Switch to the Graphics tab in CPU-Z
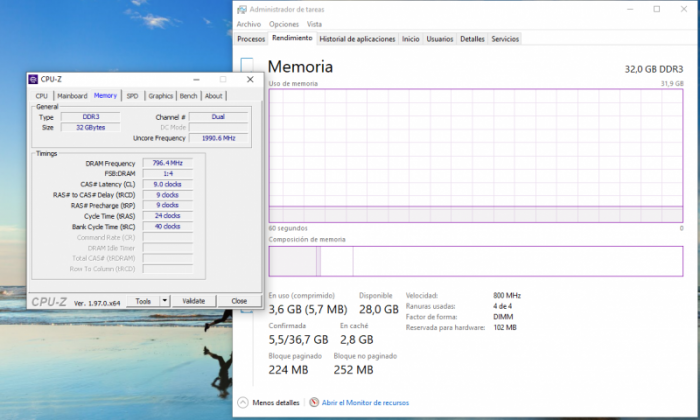The width and height of the screenshot is (700, 420). point(160,96)
